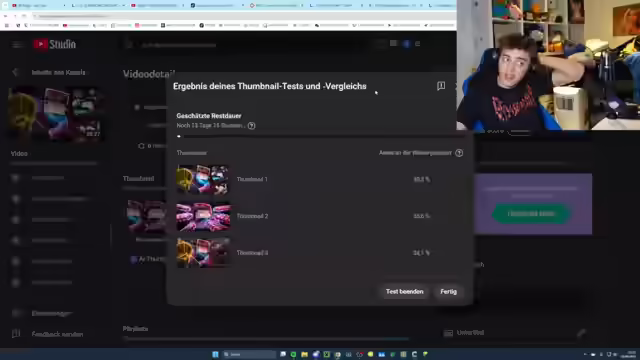Click the percentage value for Thumbnail 1
Image resolution: width=640 pixels, height=360 pixels.
(x=422, y=179)
